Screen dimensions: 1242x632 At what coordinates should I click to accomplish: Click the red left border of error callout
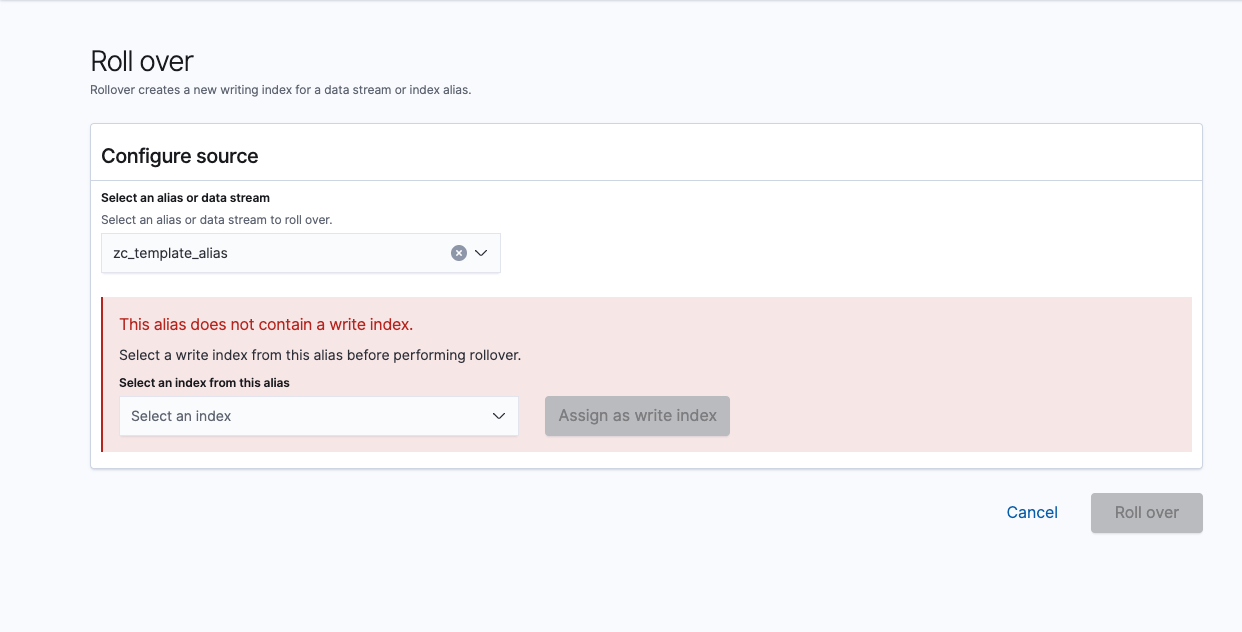click(x=102, y=374)
